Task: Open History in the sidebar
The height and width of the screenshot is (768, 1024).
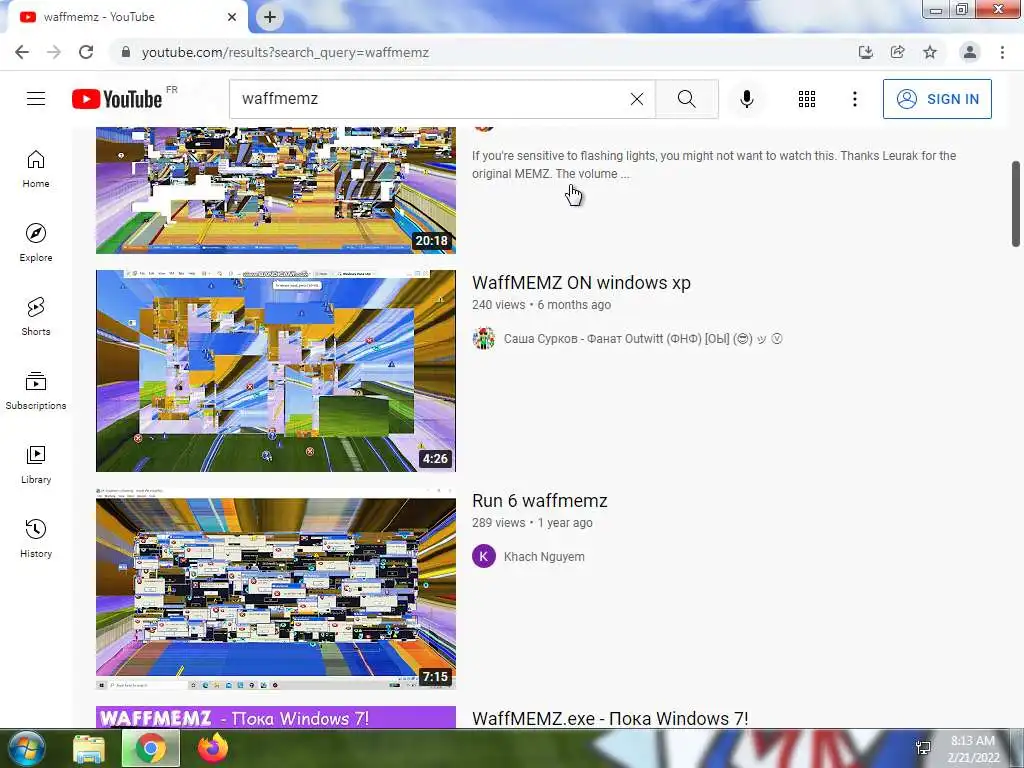Action: tap(36, 538)
